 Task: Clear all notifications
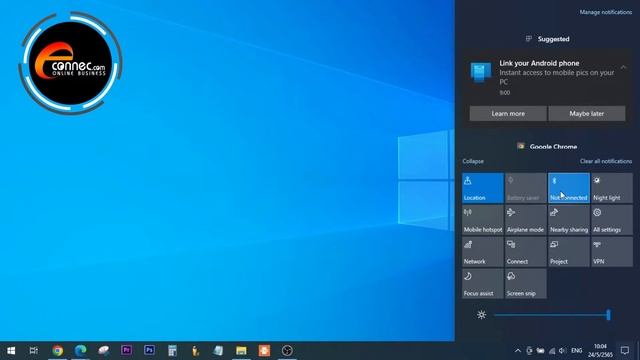coord(606,161)
